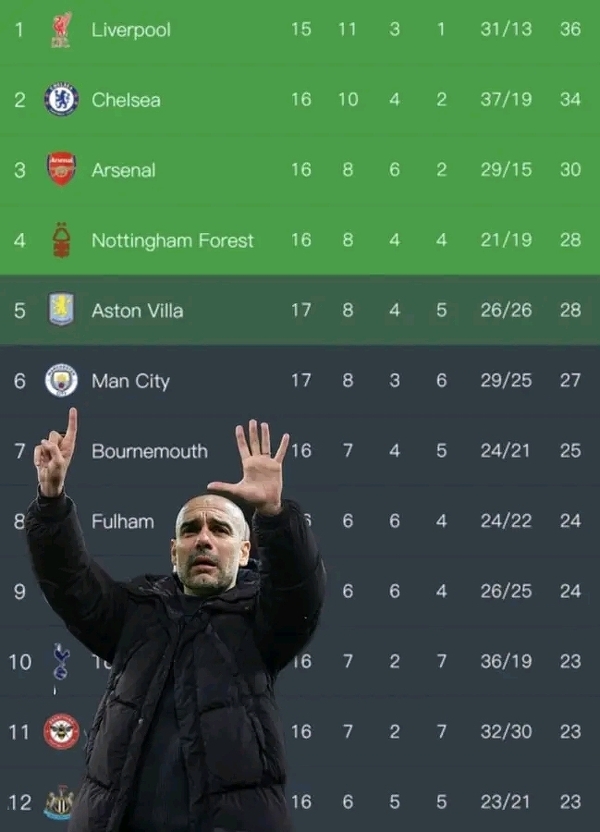Select the Newcastle United crest
Image resolution: width=600 pixels, height=832 pixels.
[59, 801]
